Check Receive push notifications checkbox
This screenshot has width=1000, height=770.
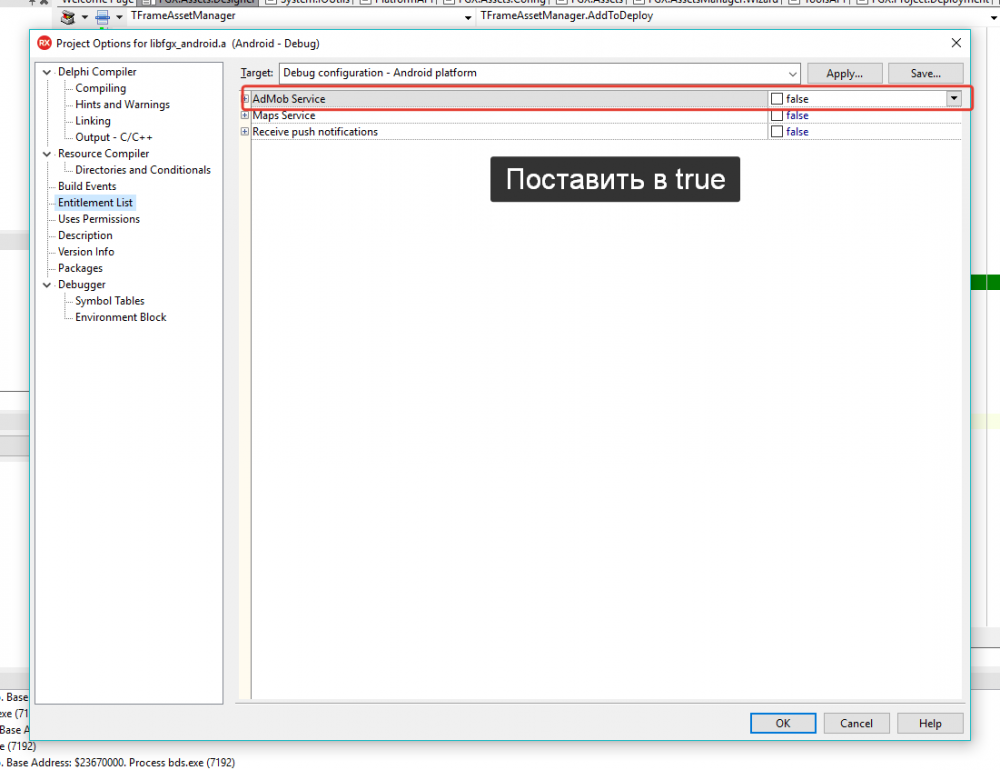[x=776, y=131]
